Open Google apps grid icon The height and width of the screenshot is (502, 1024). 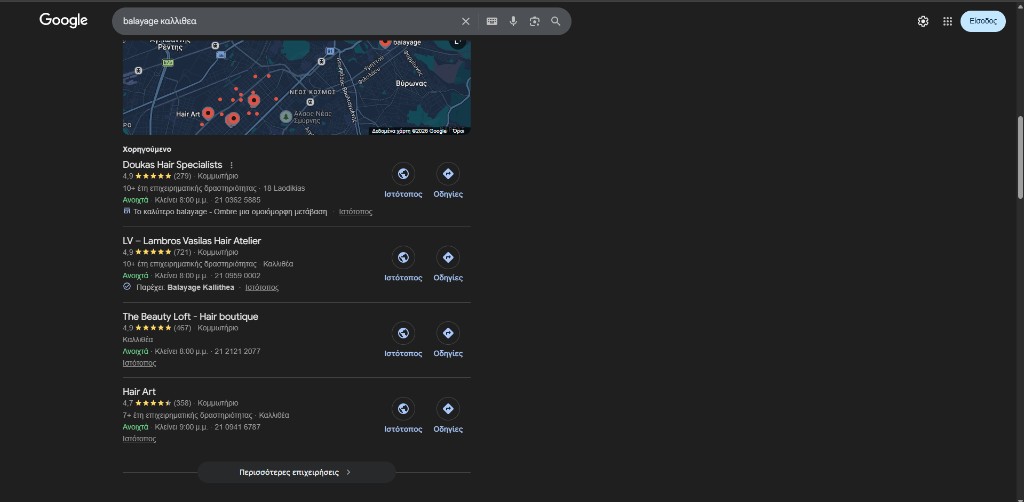948,22
